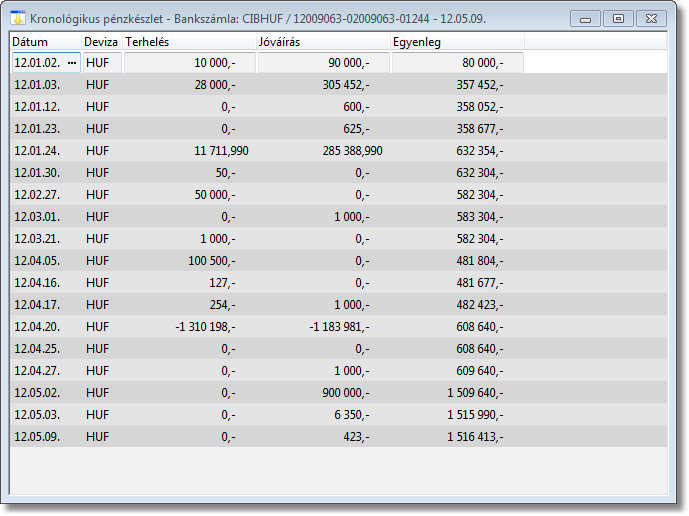Click the debit value 254,-
The height and width of the screenshot is (516, 689).
point(222,305)
